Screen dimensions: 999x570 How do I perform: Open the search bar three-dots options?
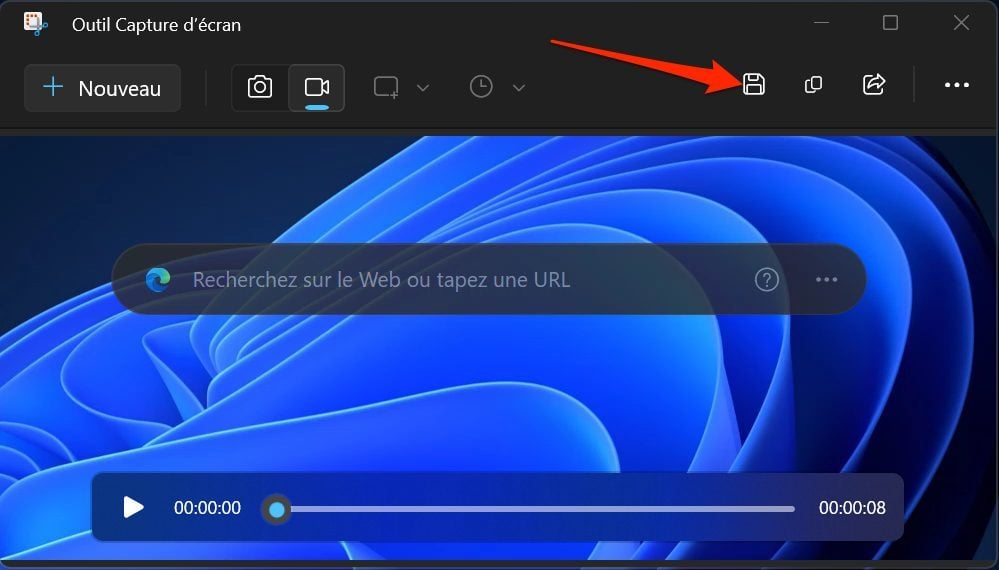[826, 280]
